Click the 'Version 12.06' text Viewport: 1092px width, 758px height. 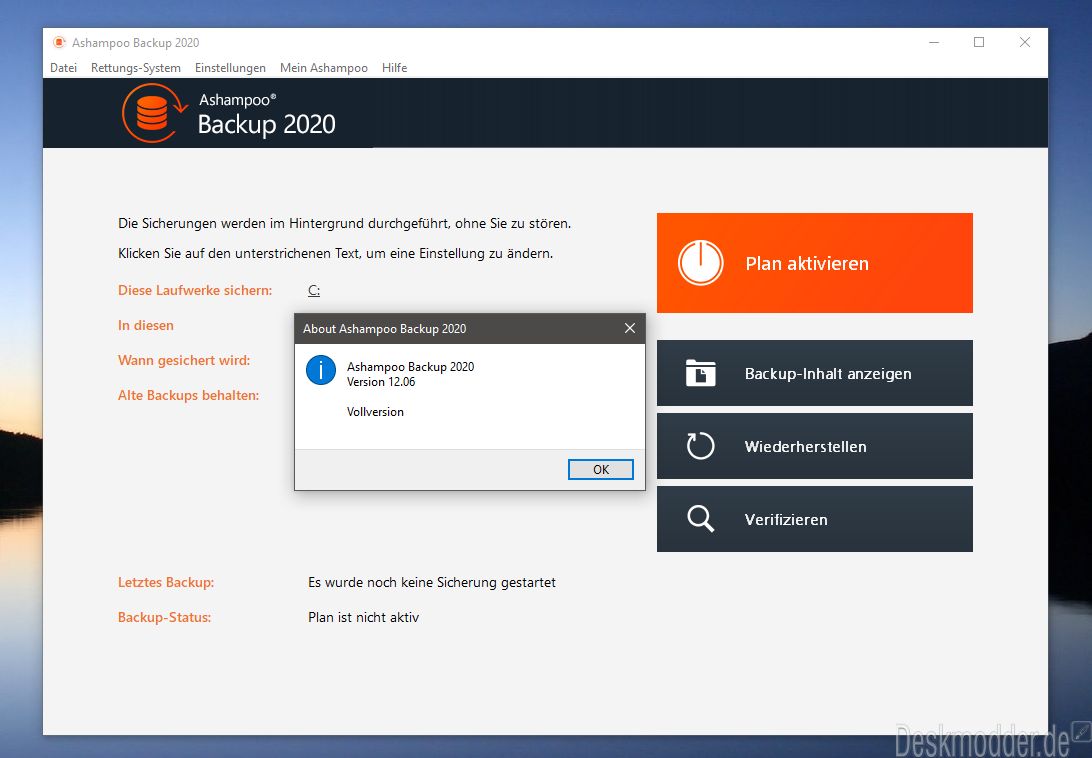point(381,382)
